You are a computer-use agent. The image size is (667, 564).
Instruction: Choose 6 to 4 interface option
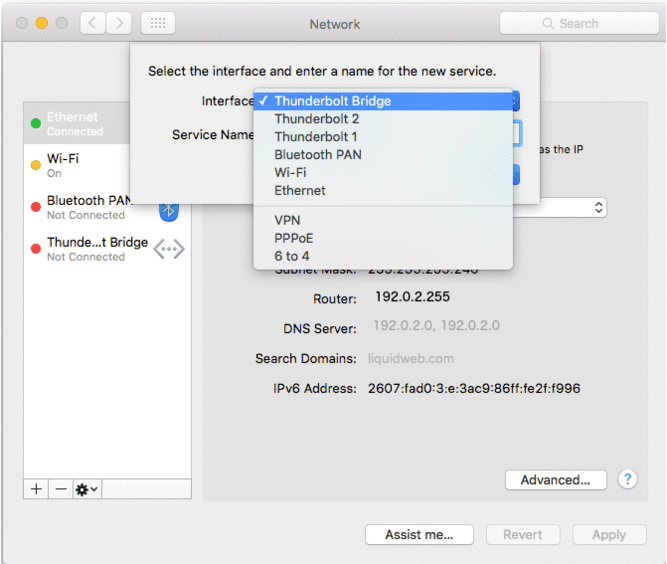[383, 256]
